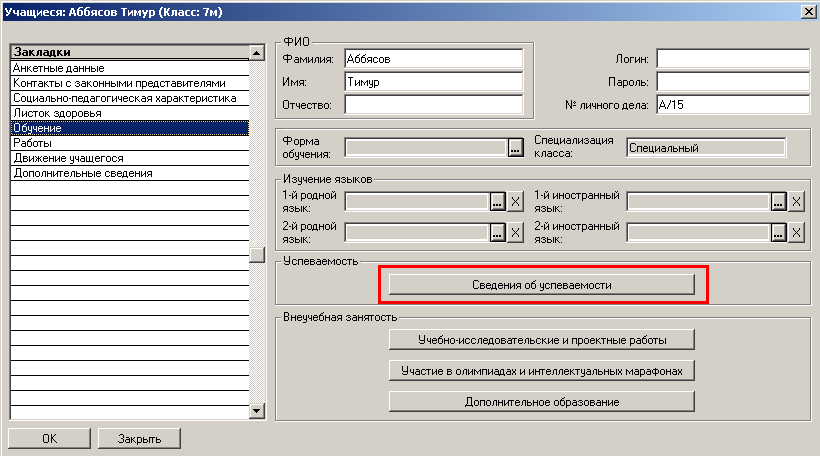
Task: Click the Логин input field
Action: [732, 59]
